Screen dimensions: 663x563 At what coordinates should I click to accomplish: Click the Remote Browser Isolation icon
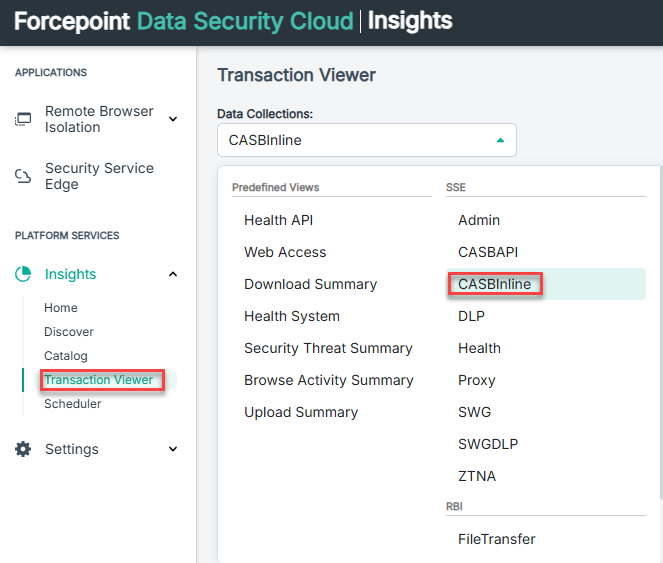click(22, 120)
